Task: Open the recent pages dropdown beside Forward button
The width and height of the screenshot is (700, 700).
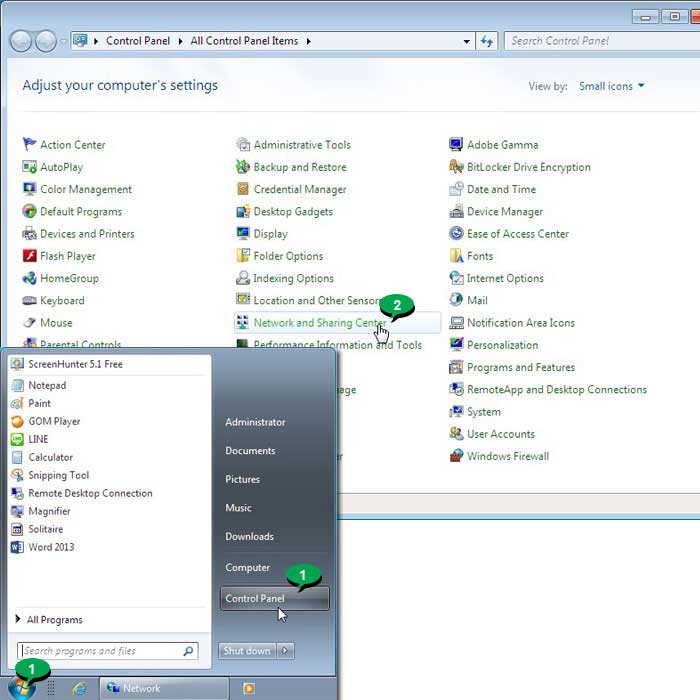Action: pos(63,42)
